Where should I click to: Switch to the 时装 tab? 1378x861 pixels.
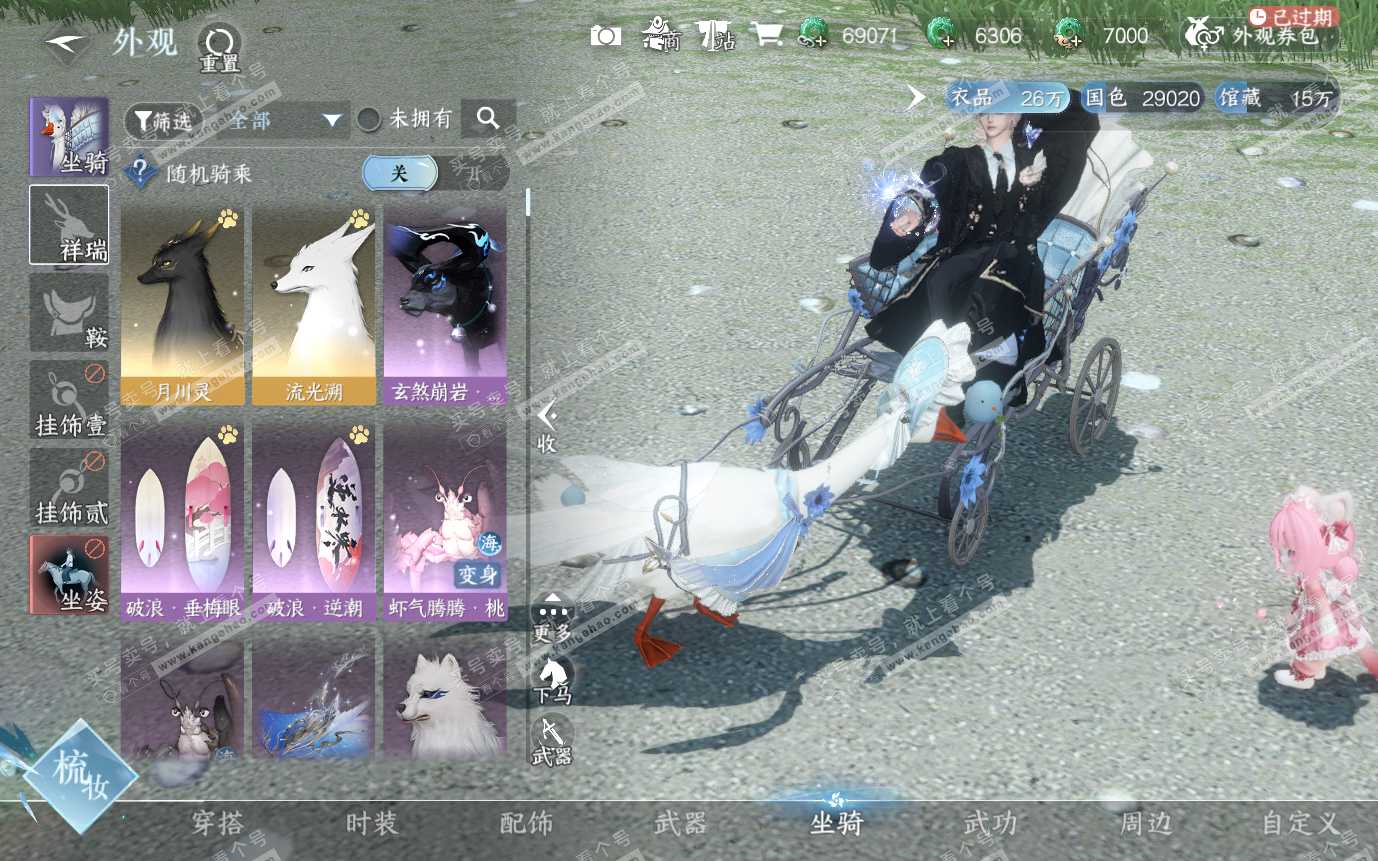(x=372, y=824)
